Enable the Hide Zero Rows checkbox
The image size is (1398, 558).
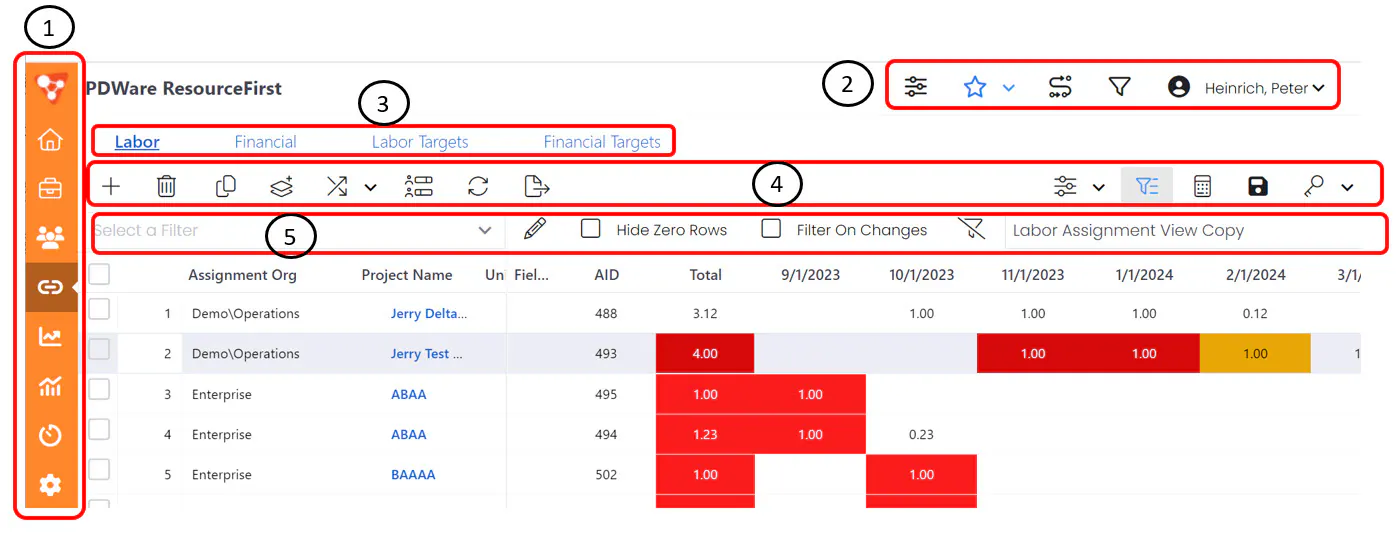coord(591,229)
